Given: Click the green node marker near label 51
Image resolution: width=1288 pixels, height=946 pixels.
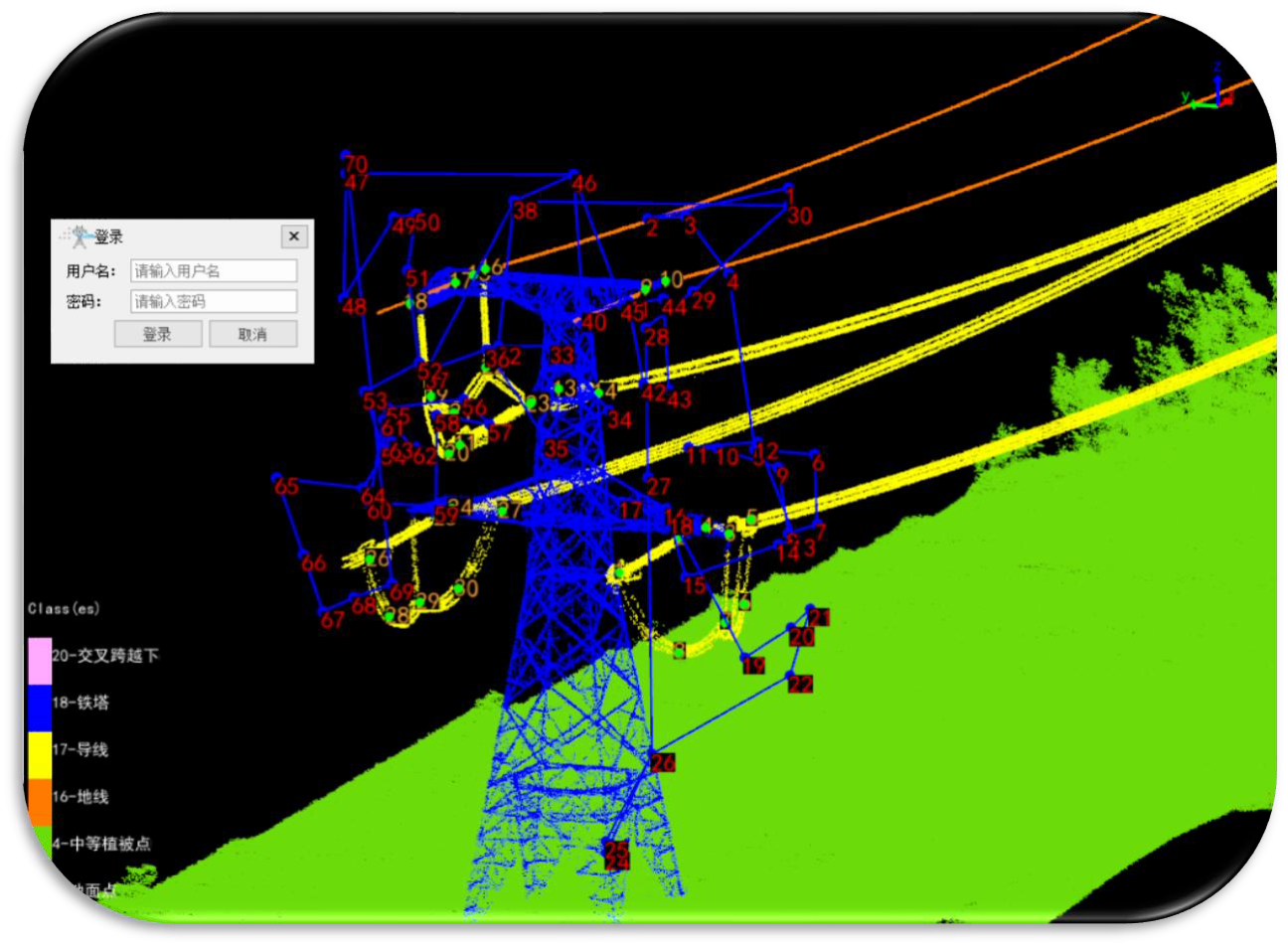Looking at the screenshot, I should [408, 303].
